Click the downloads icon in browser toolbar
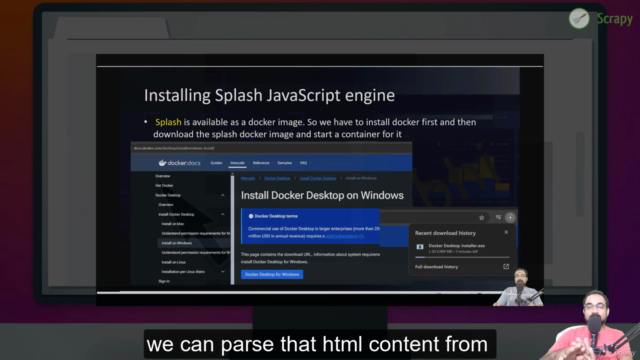640x360 pixels. 510,218
